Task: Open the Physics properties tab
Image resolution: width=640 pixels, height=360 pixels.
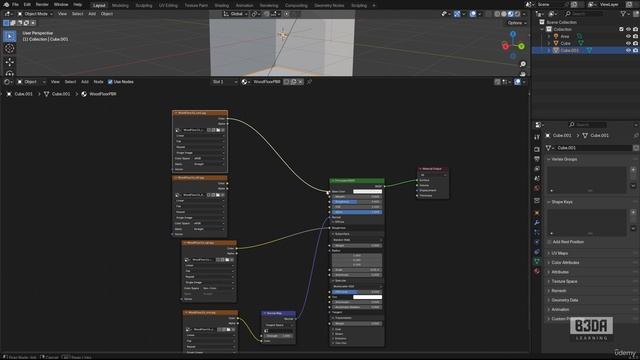Action: coord(537,242)
